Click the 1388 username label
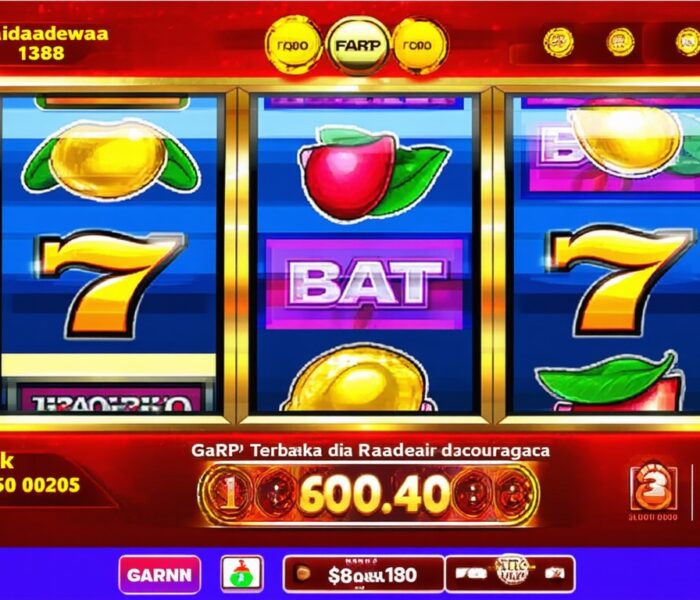 tap(42, 53)
